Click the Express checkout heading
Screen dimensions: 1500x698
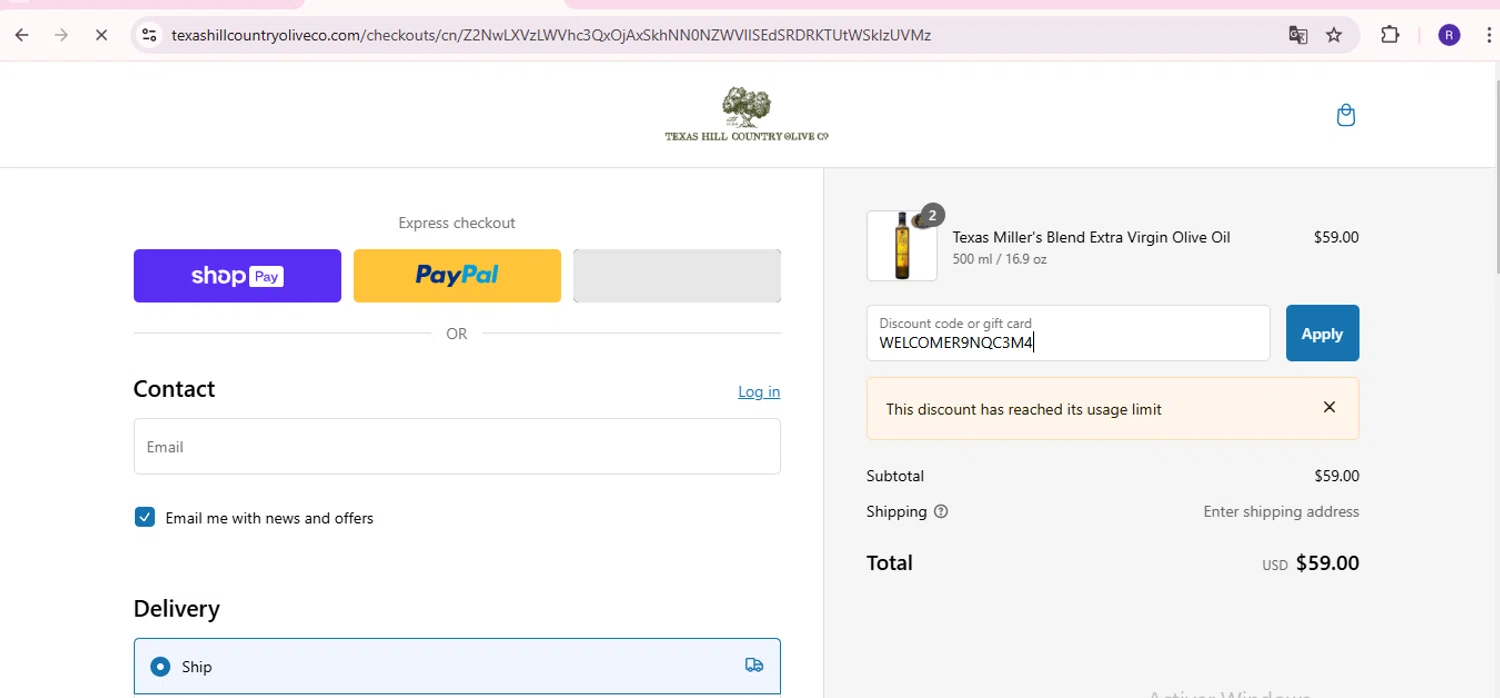pos(457,223)
